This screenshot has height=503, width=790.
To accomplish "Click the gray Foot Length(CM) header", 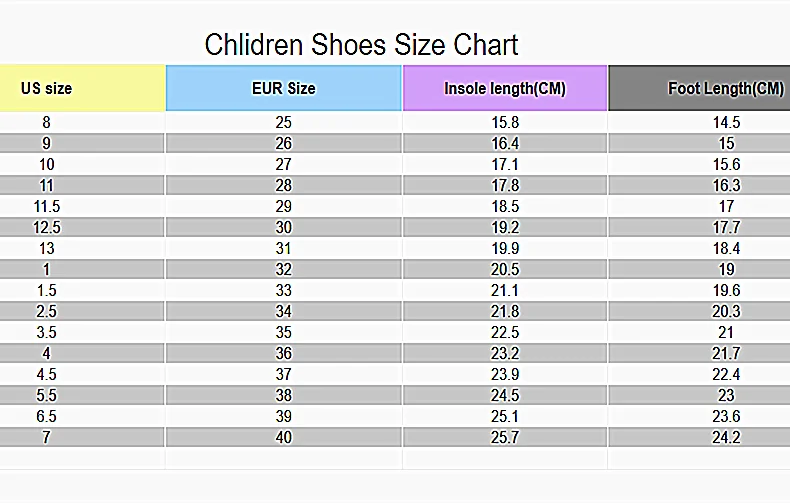I will 700,88.
